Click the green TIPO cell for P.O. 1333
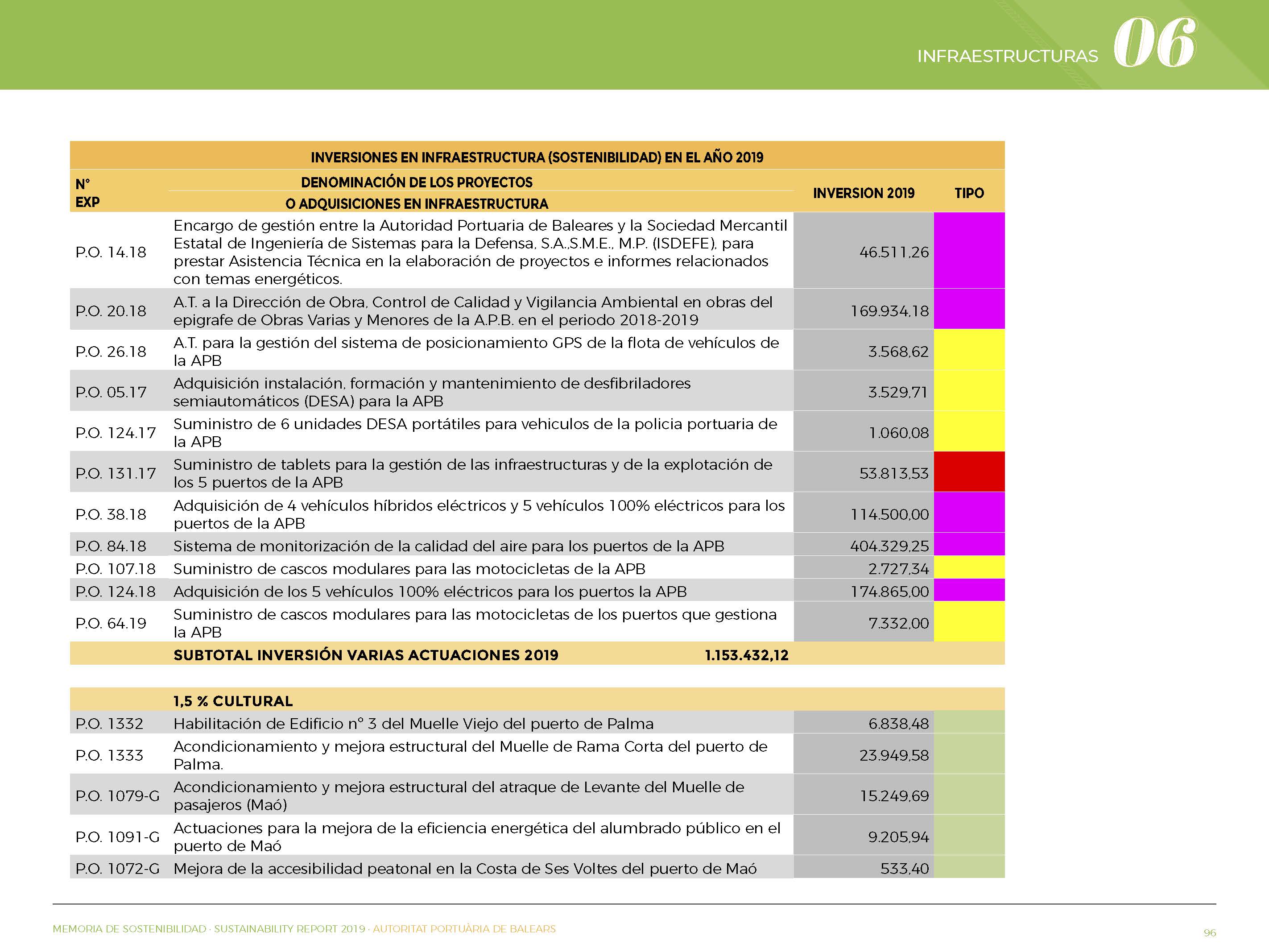Image resolution: width=1269 pixels, height=952 pixels. point(969,753)
